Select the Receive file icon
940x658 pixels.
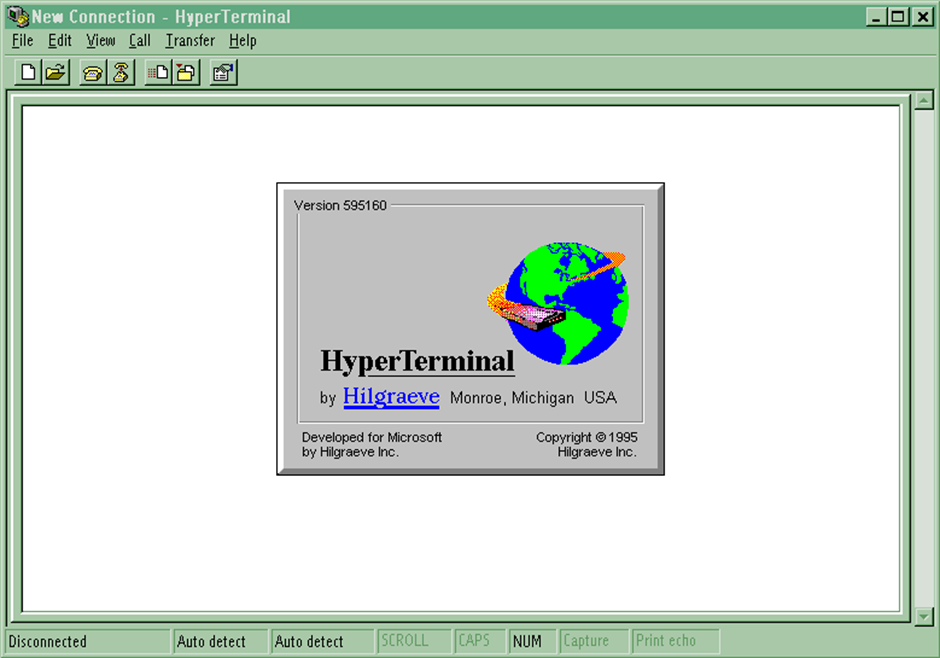tap(184, 71)
